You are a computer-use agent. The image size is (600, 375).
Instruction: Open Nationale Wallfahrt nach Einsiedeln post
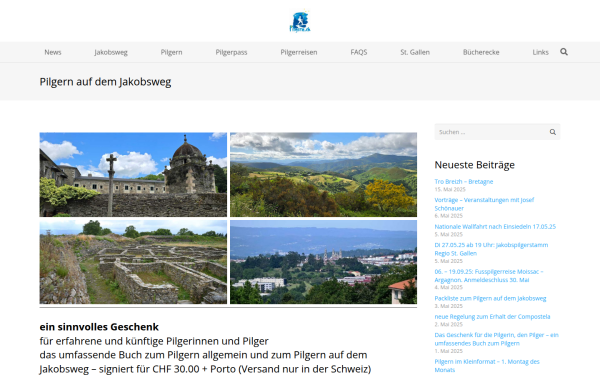[495, 227]
